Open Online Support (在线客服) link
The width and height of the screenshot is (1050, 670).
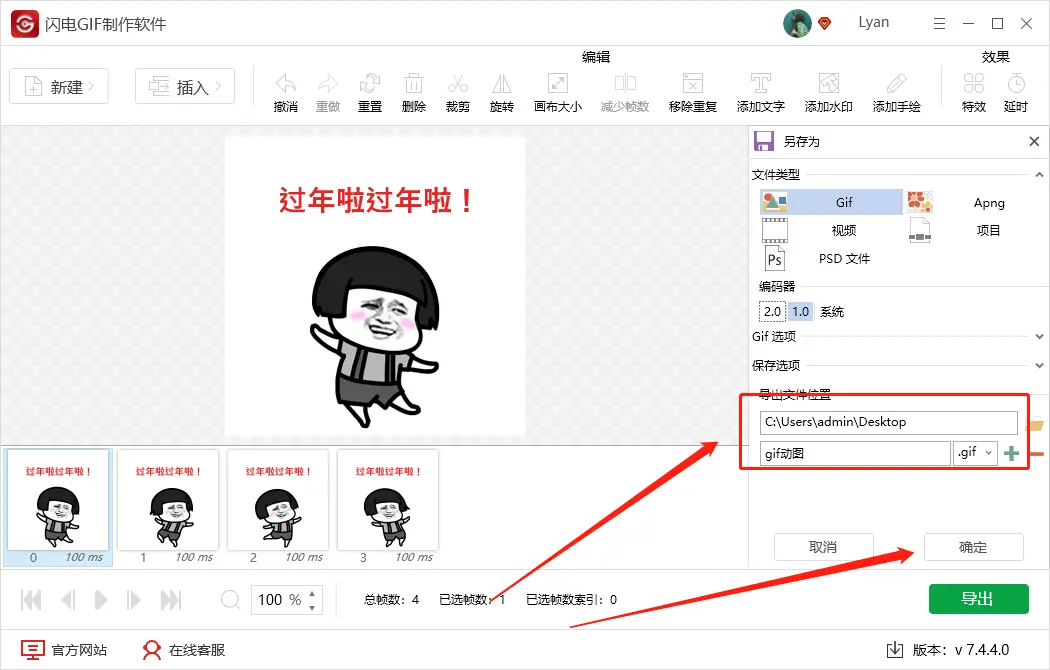(x=183, y=649)
